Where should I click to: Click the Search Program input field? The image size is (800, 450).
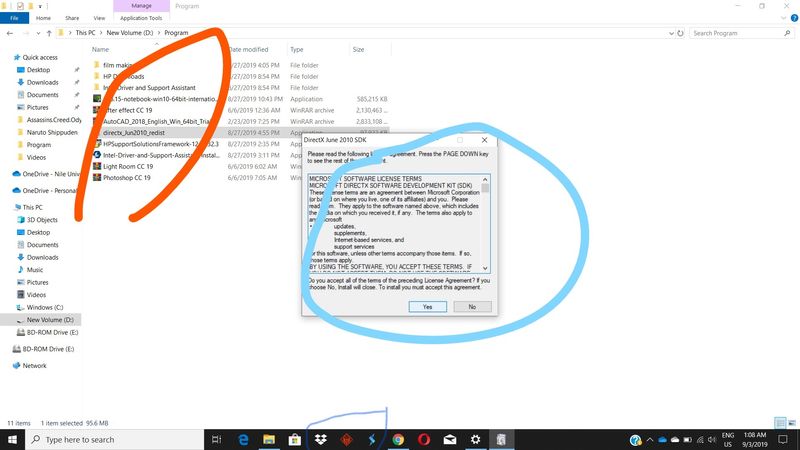tap(737, 33)
